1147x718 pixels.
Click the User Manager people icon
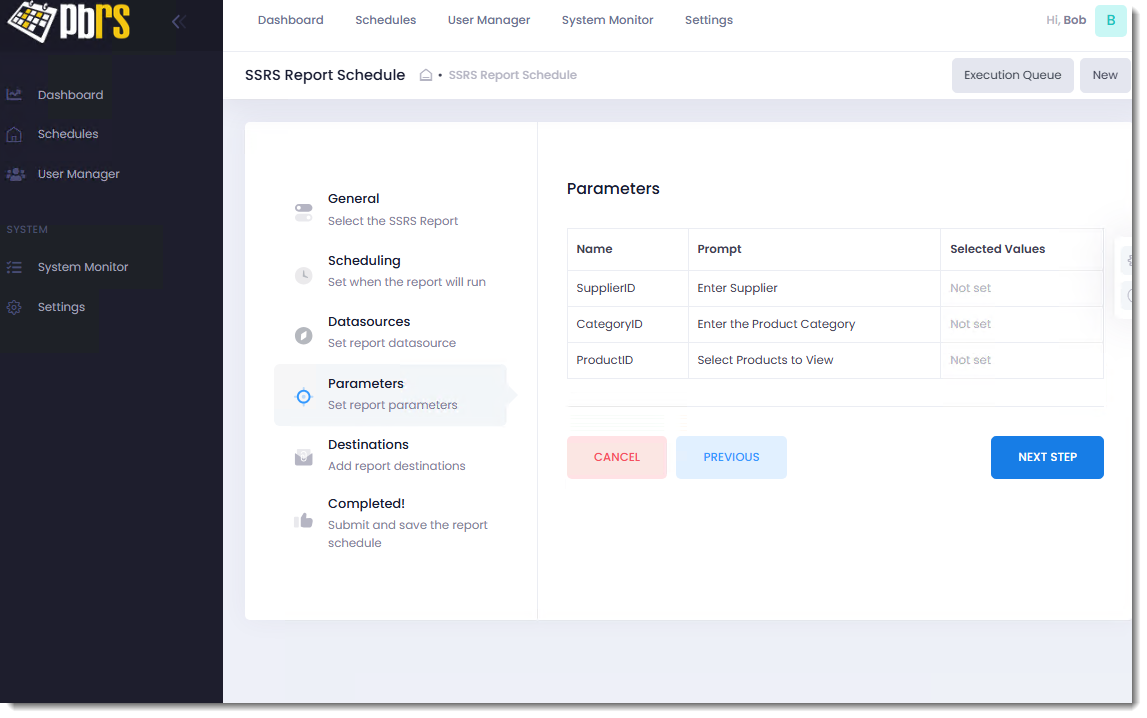coord(15,174)
